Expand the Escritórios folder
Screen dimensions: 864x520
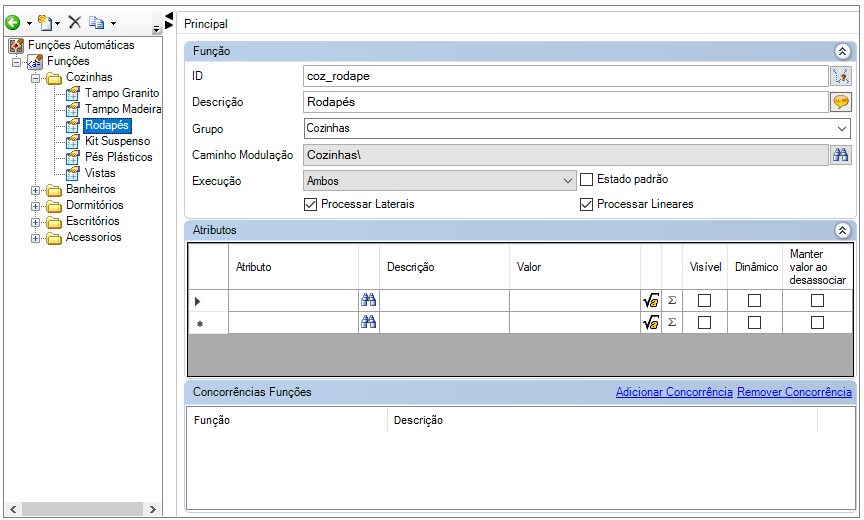click(x=35, y=222)
